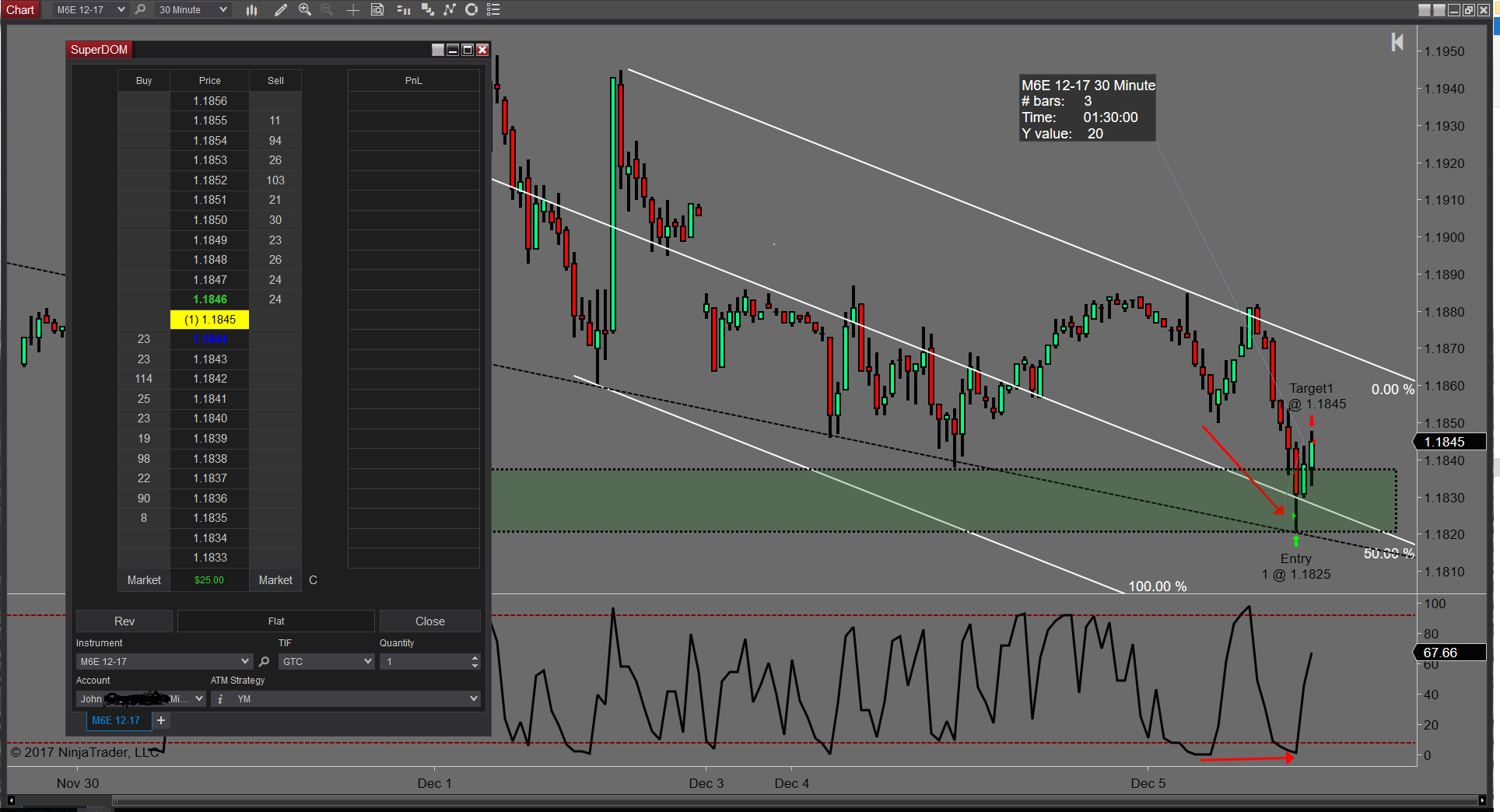Click the SuperDOM title label

pyautogui.click(x=99, y=50)
